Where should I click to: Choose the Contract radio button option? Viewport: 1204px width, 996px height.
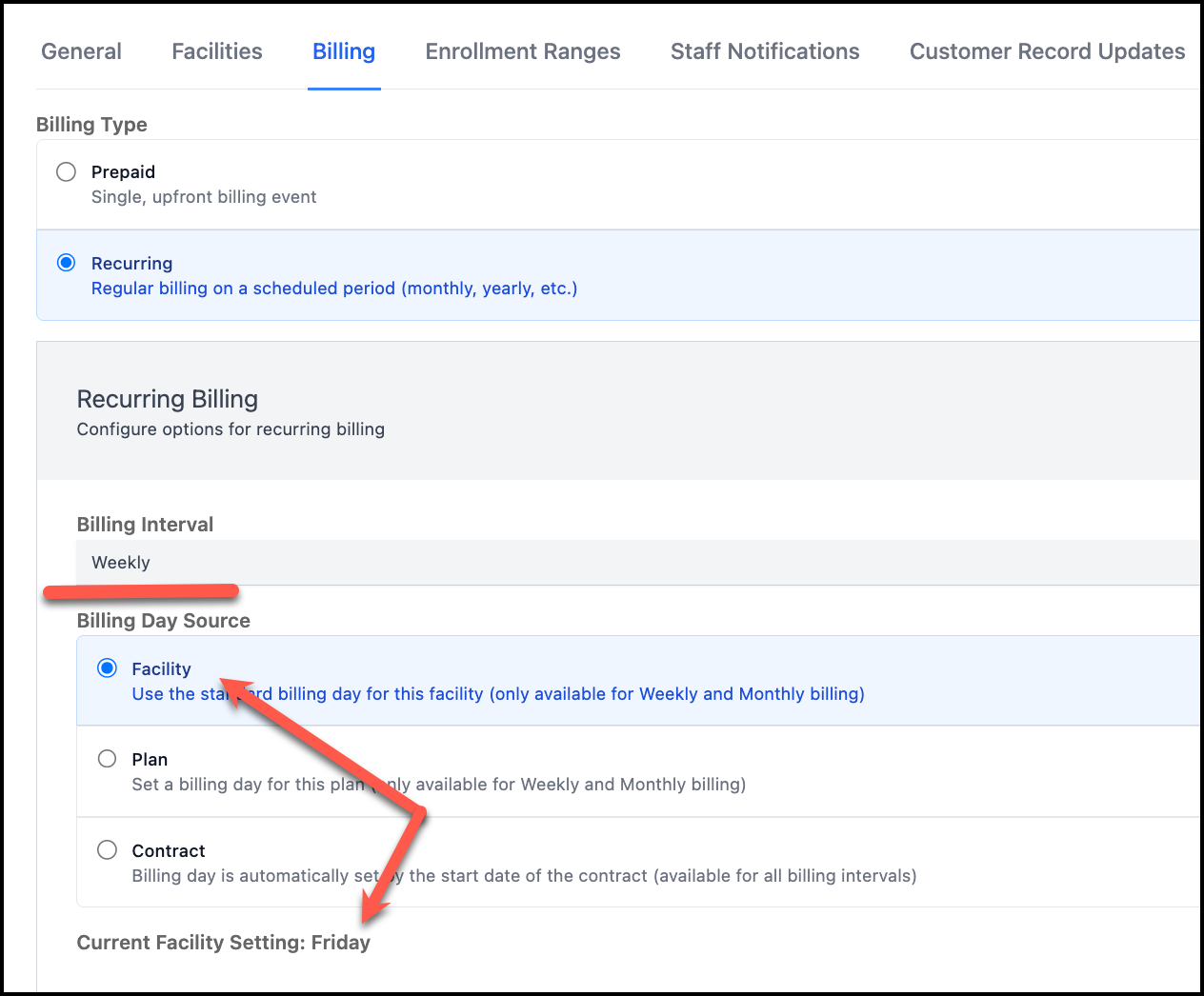click(108, 850)
